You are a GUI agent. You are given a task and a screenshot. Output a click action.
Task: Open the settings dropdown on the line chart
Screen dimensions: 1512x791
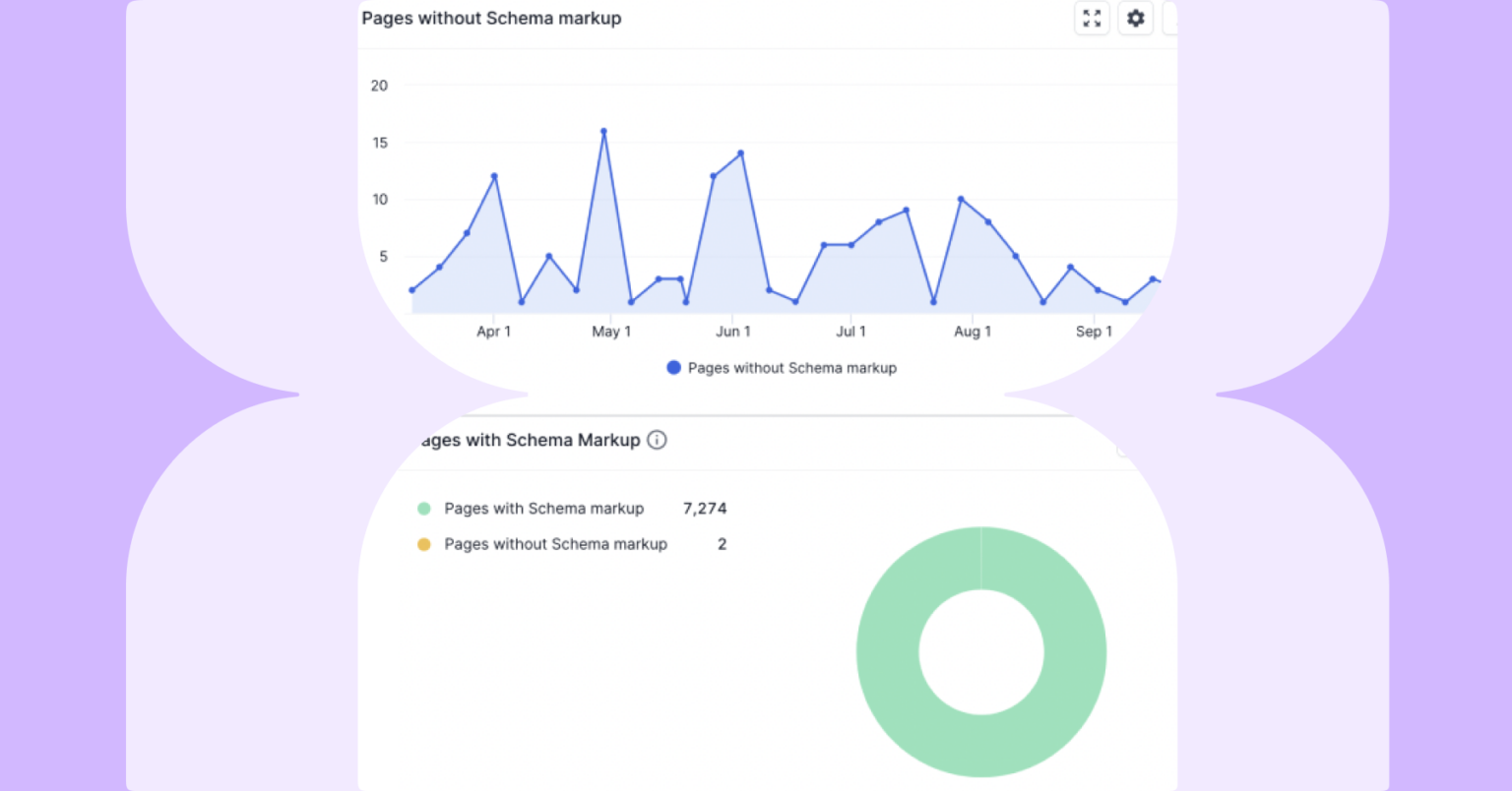(1135, 18)
